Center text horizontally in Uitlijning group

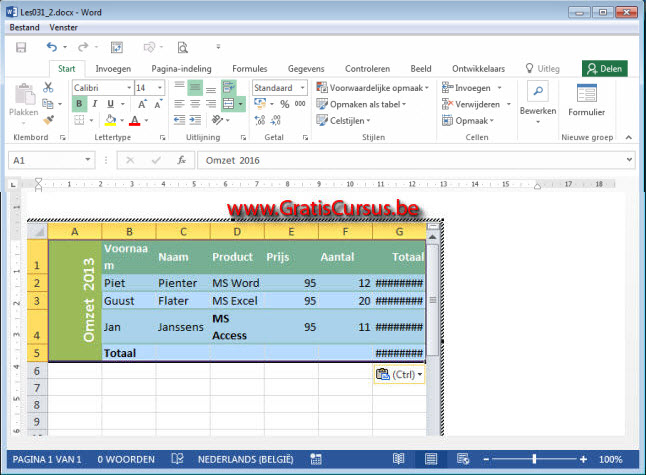(x=195, y=104)
